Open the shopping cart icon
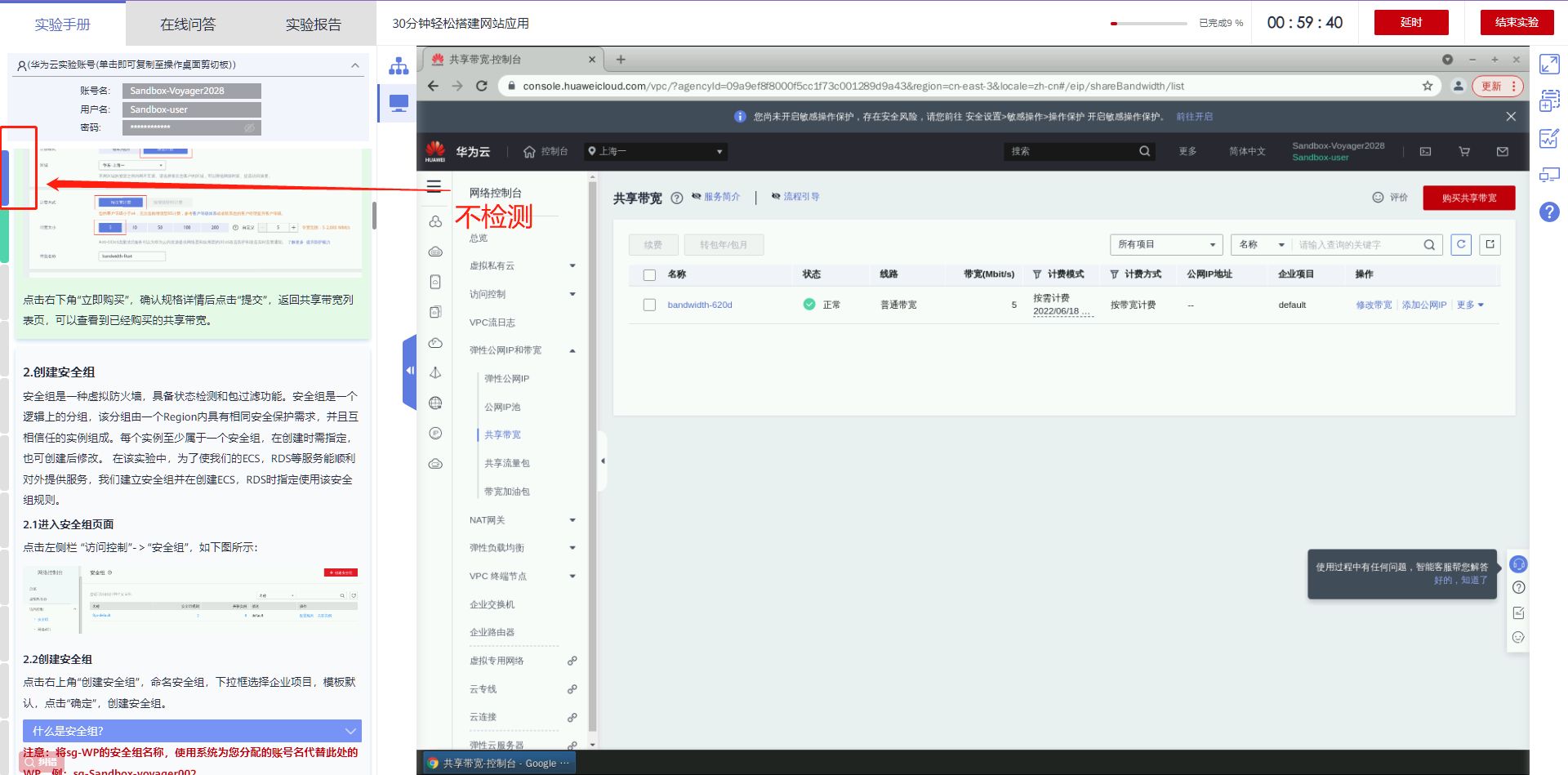1568x775 pixels. [1464, 151]
